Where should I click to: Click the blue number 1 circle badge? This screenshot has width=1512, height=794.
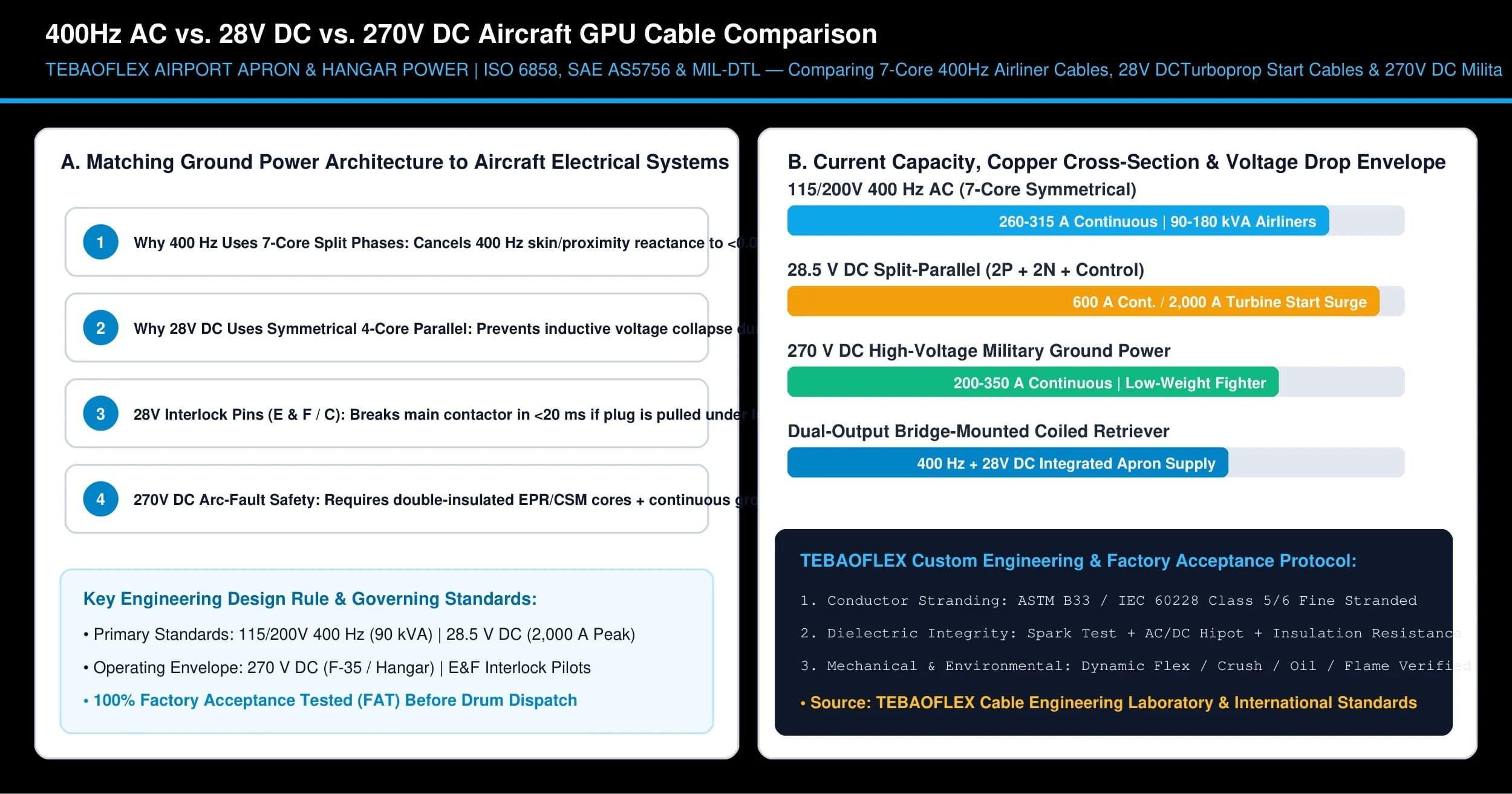click(x=100, y=242)
